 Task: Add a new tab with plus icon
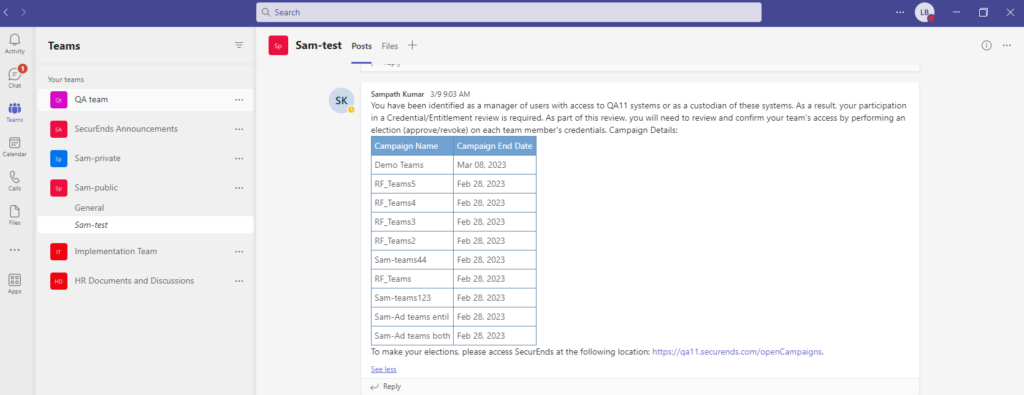[412, 45]
